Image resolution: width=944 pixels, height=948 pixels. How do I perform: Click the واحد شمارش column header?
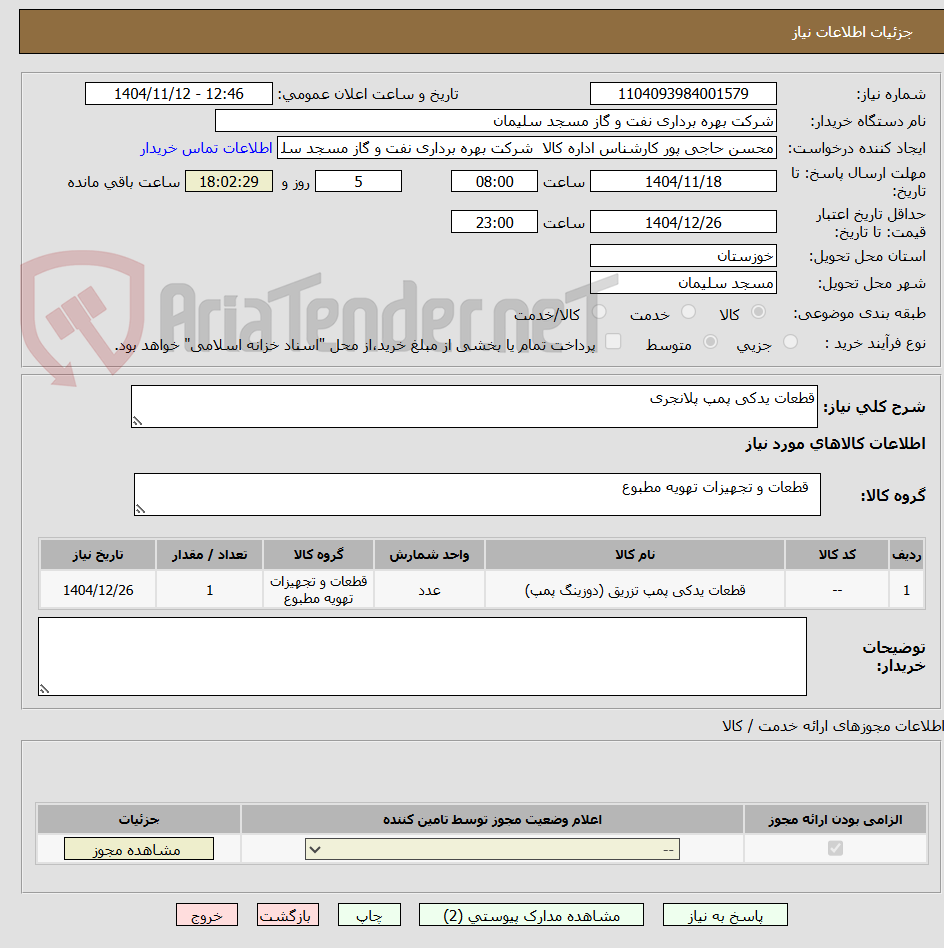429,555
